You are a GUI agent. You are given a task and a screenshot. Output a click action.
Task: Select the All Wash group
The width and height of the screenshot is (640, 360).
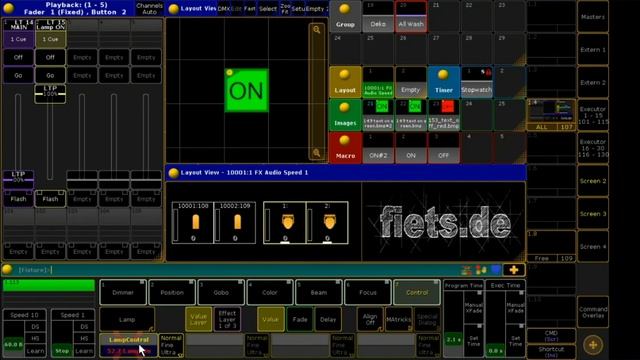point(411,16)
